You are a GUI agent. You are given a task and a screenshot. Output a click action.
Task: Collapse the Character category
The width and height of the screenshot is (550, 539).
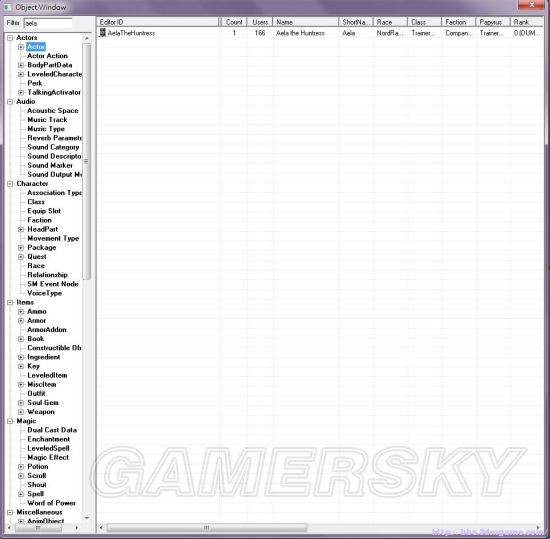point(10,184)
